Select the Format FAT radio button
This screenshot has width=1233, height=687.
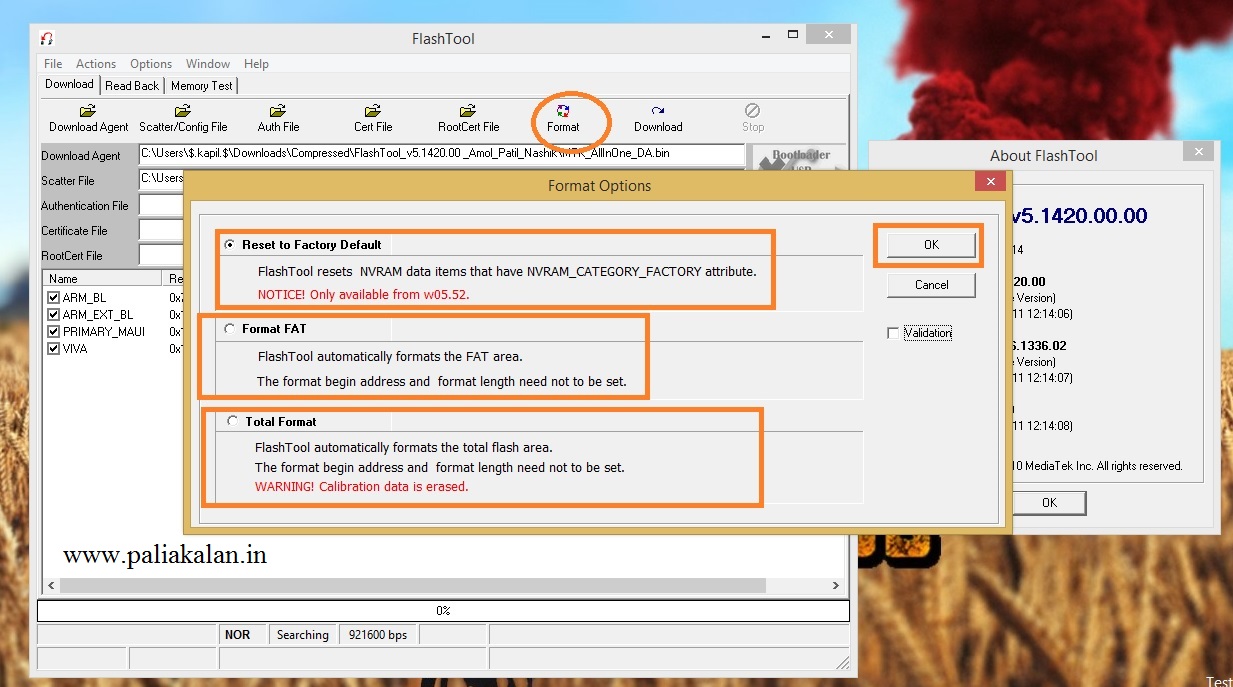pyautogui.click(x=231, y=329)
